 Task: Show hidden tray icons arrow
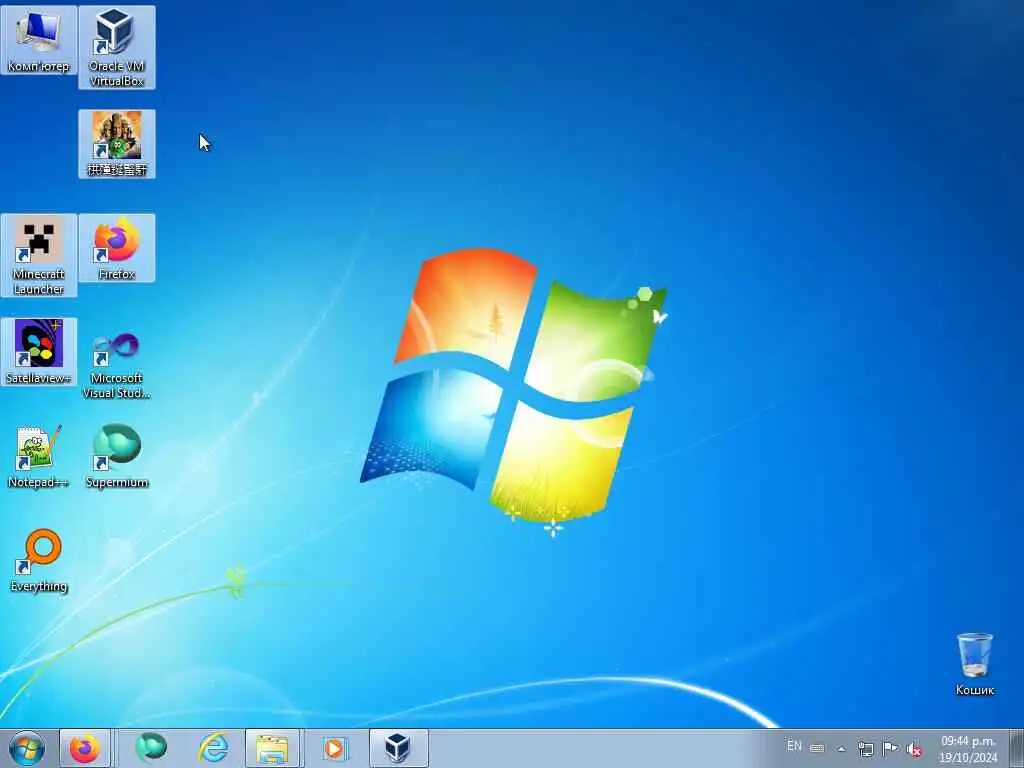point(841,749)
